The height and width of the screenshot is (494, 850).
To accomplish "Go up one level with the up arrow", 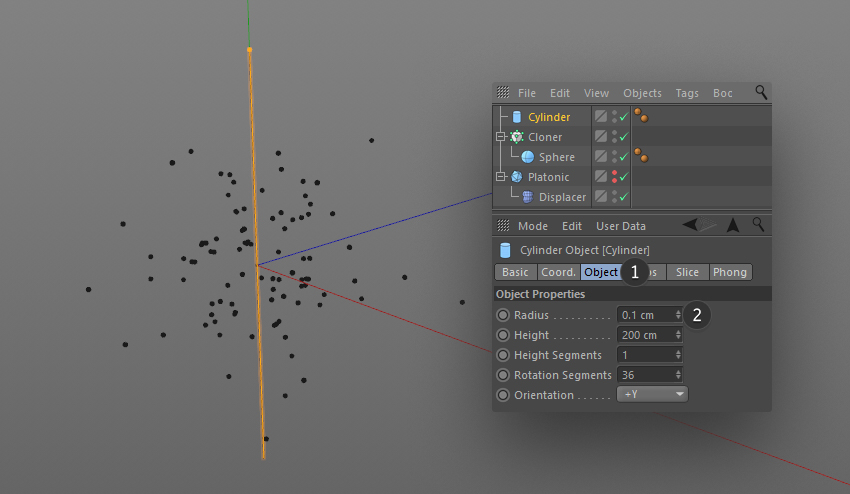I will click(x=733, y=224).
